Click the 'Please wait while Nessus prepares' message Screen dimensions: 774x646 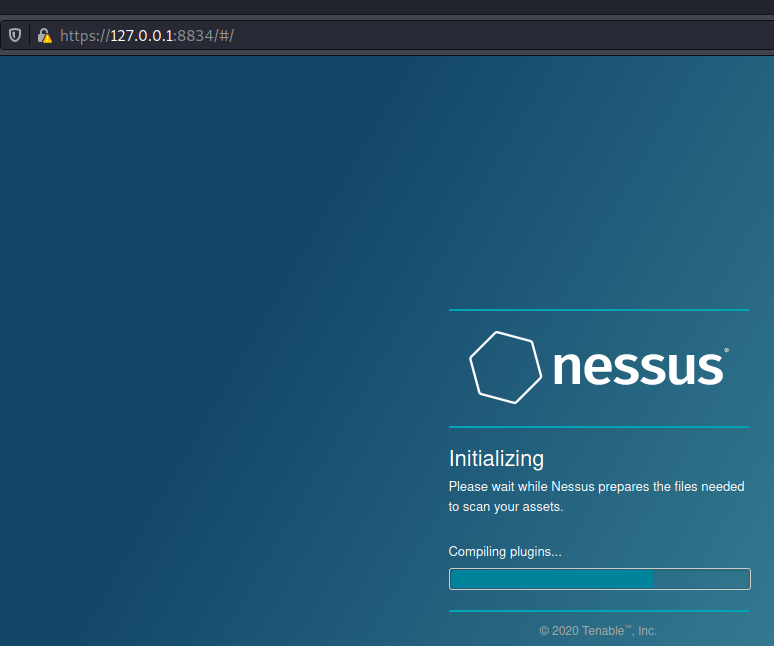[x=596, y=496]
